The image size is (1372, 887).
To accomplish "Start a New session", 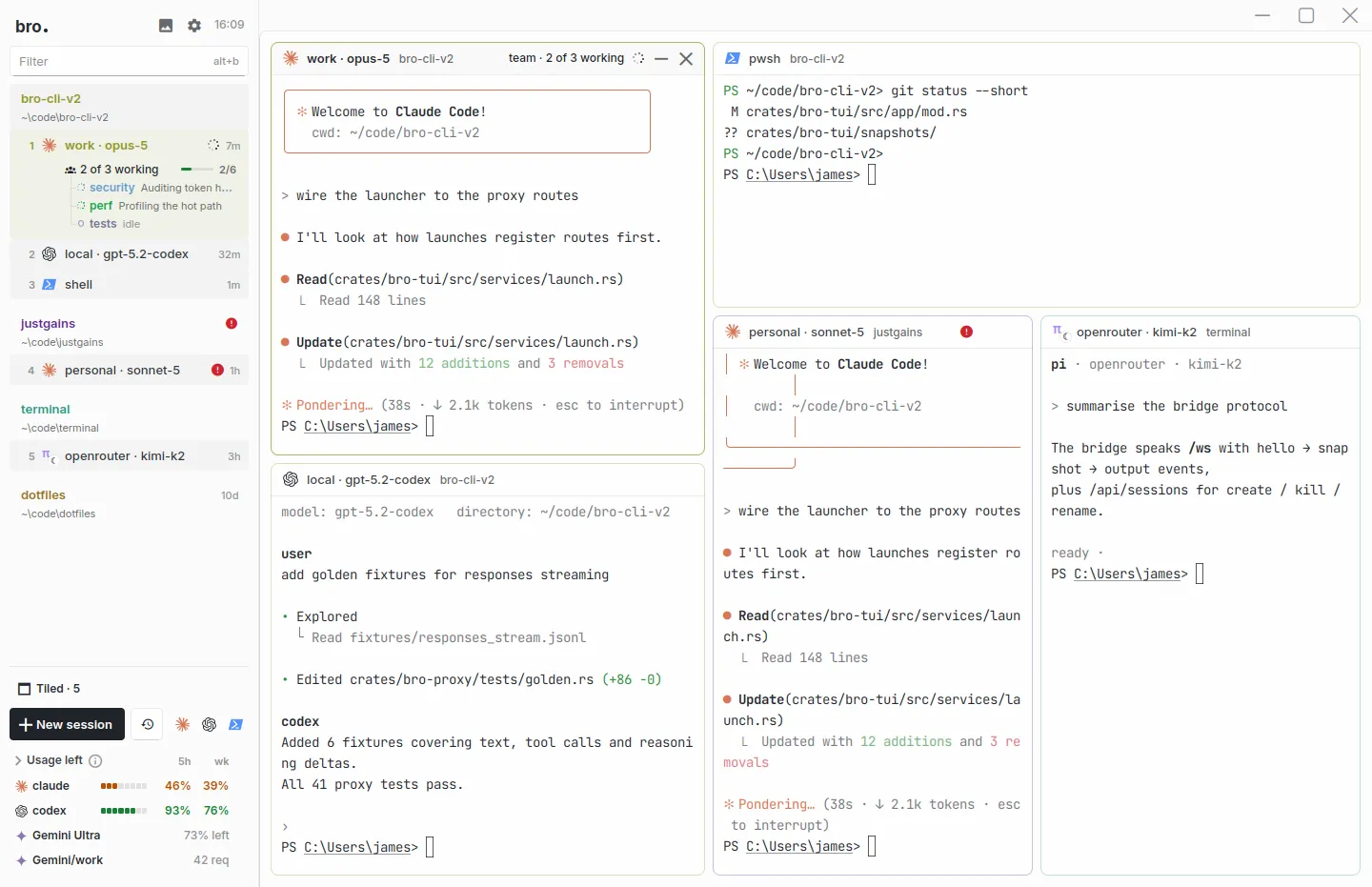I will point(67,724).
